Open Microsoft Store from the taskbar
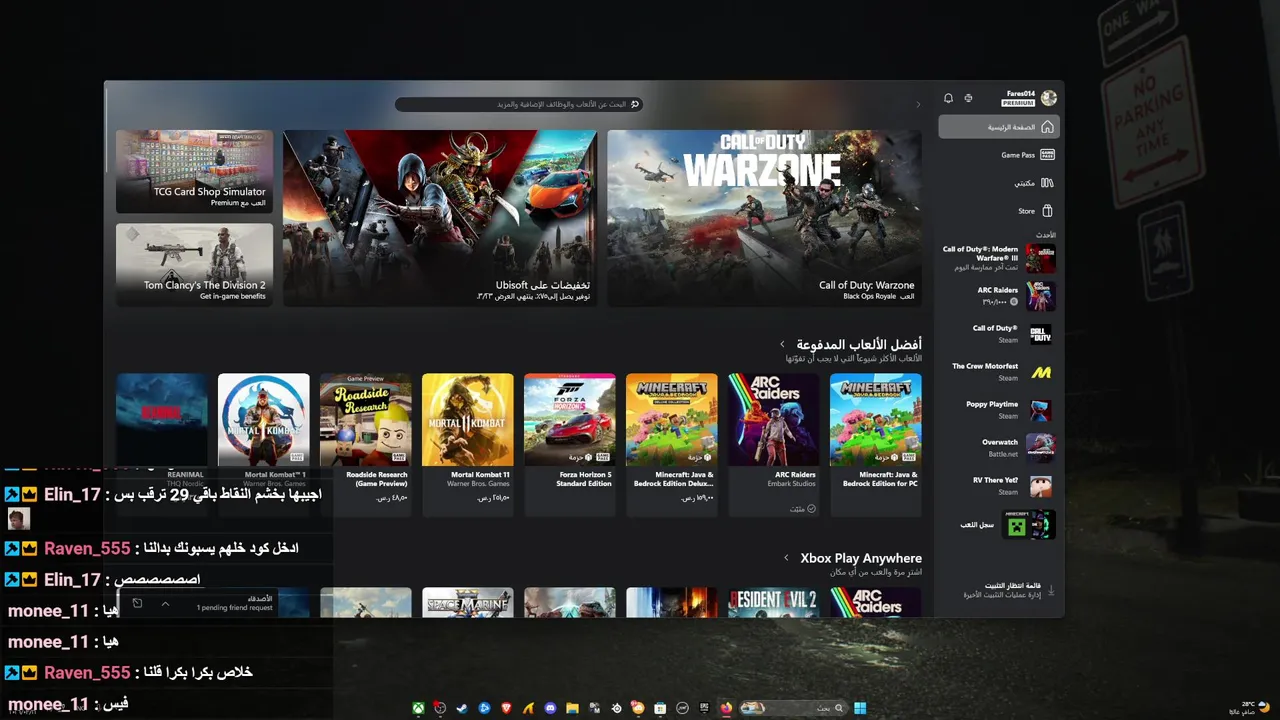The height and width of the screenshot is (720, 1280). click(x=660, y=708)
